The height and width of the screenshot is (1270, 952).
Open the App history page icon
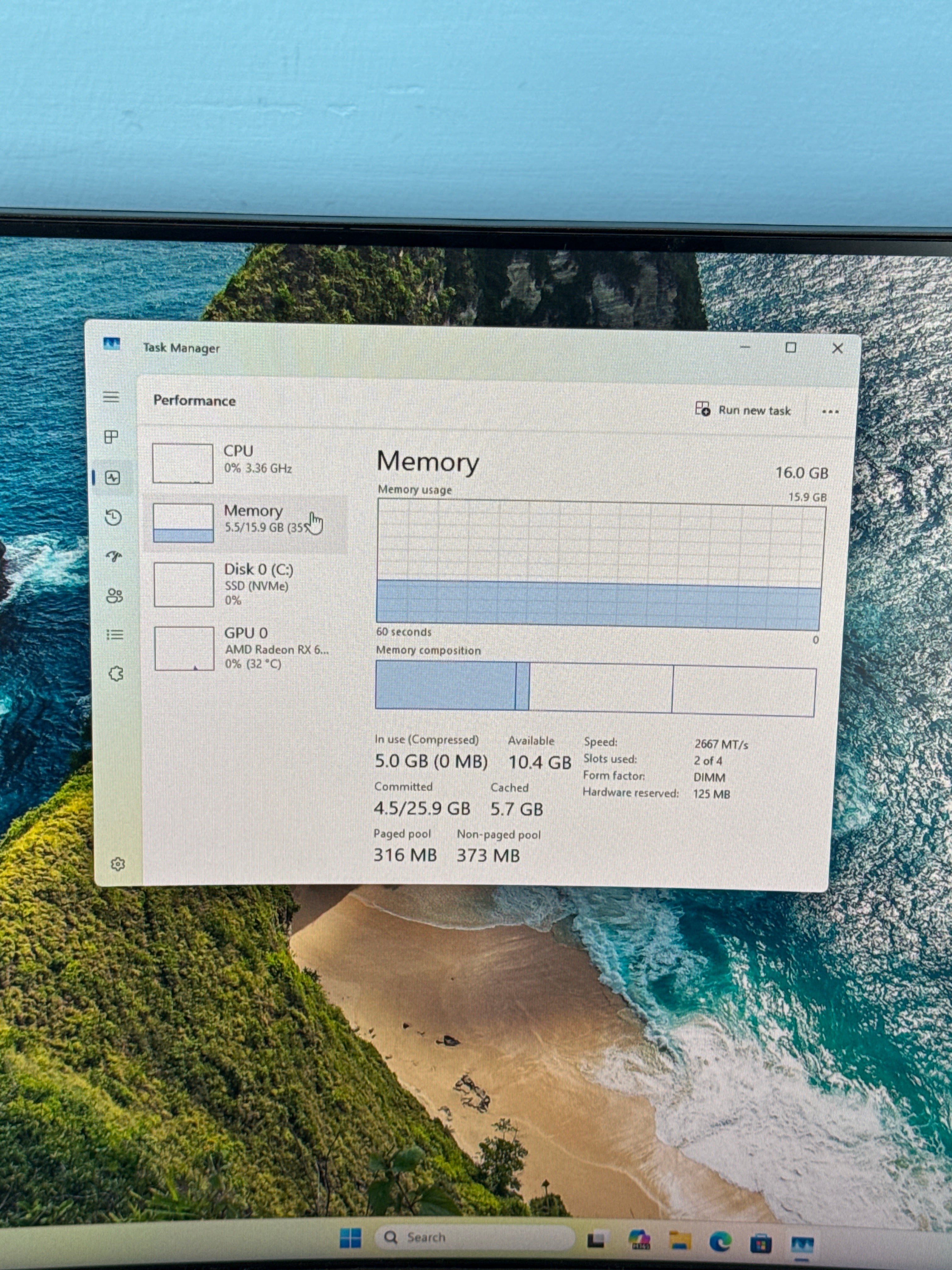(114, 517)
